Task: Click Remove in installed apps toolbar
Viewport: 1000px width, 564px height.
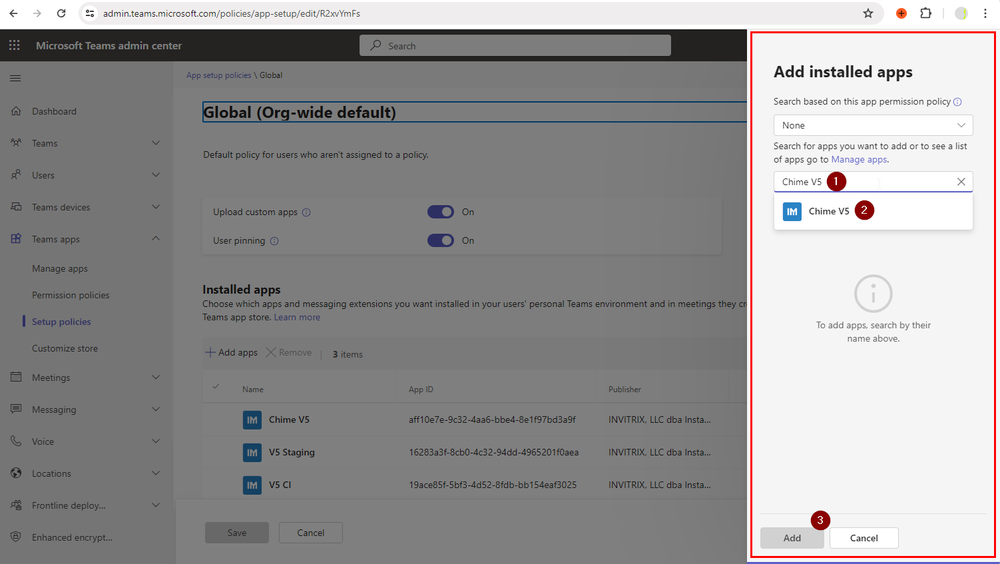Action: [x=289, y=352]
